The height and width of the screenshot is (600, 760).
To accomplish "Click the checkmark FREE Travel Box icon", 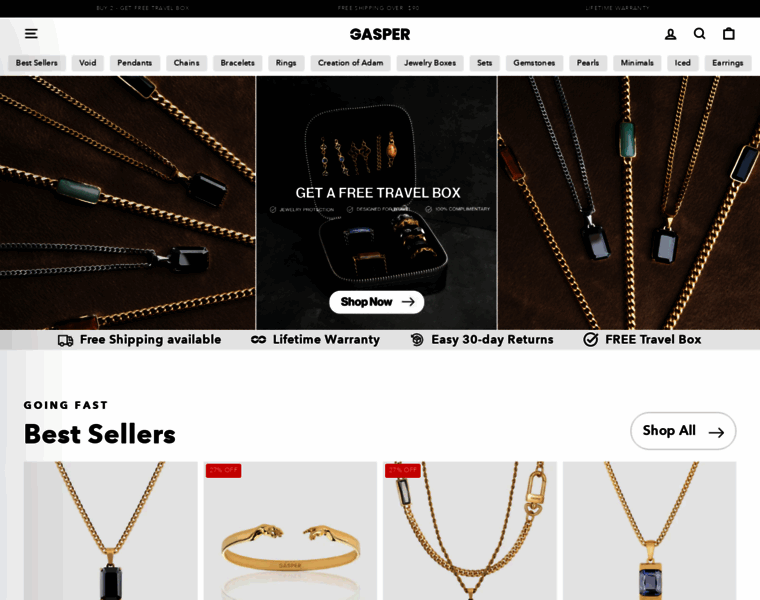I will 590,339.
